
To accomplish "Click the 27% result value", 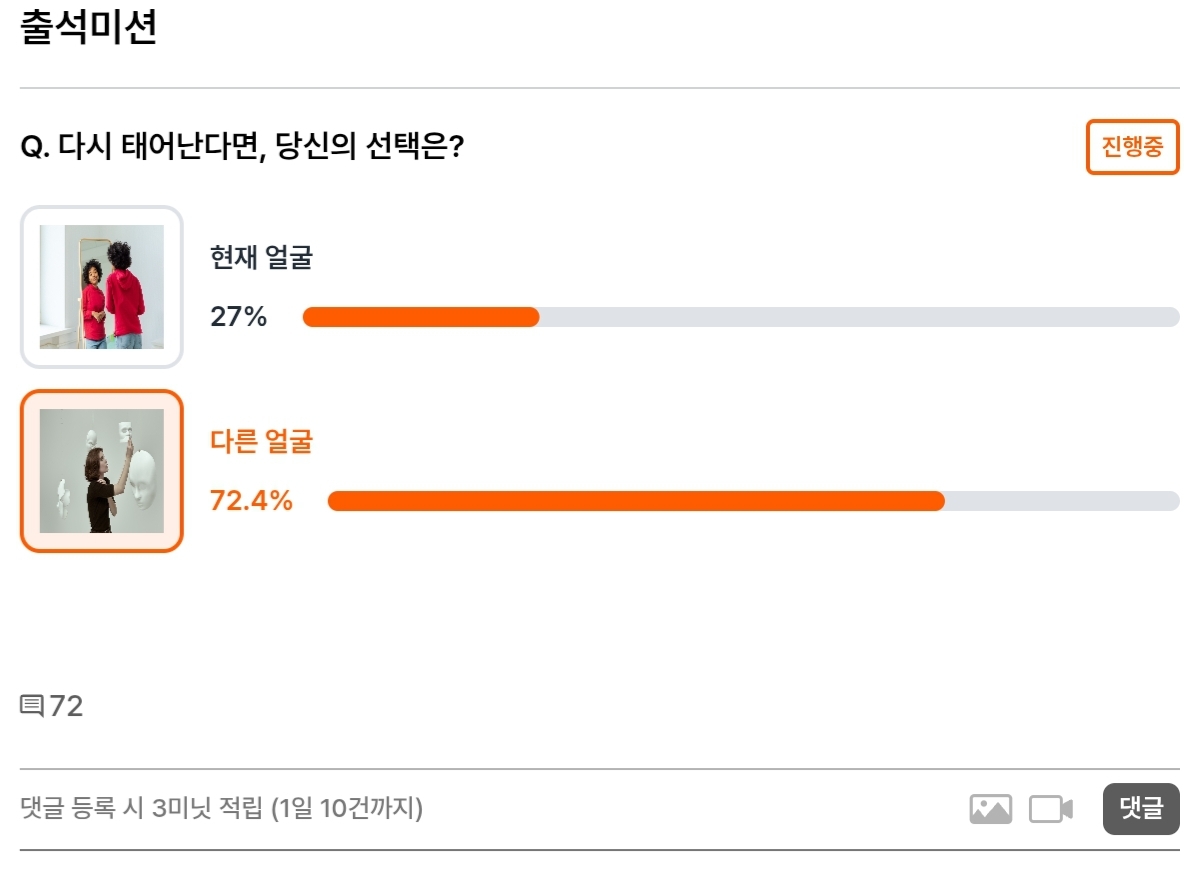I will point(238,317).
